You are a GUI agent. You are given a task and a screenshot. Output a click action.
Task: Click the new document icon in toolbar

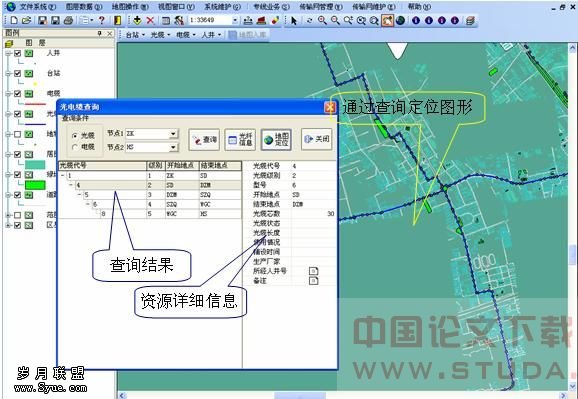point(14,20)
